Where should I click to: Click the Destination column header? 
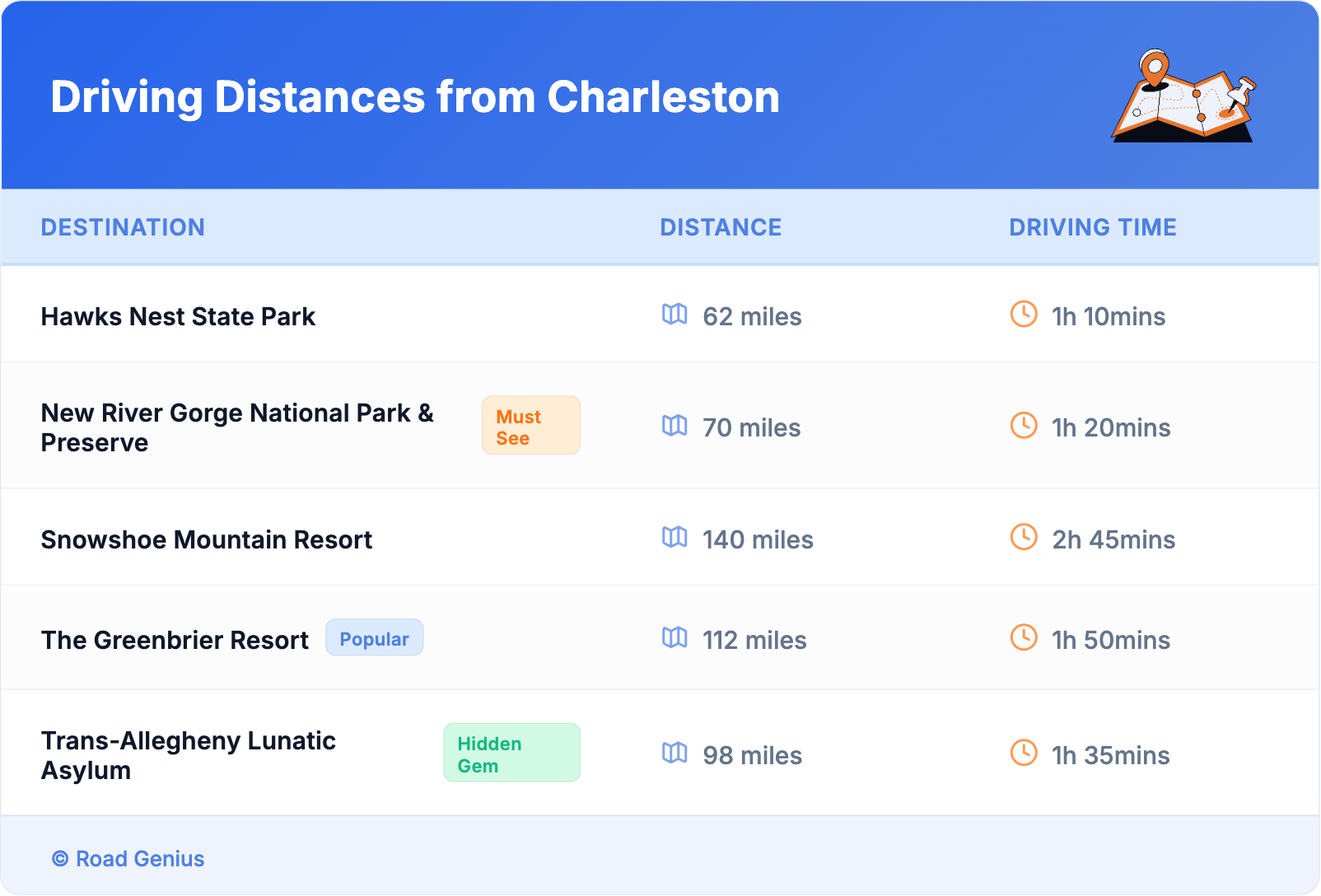(x=123, y=227)
